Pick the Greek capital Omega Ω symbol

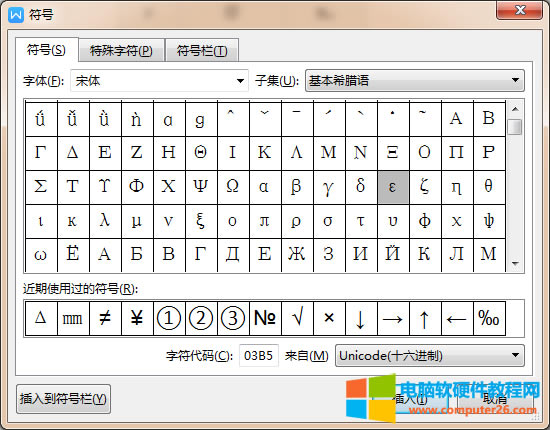click(x=233, y=187)
